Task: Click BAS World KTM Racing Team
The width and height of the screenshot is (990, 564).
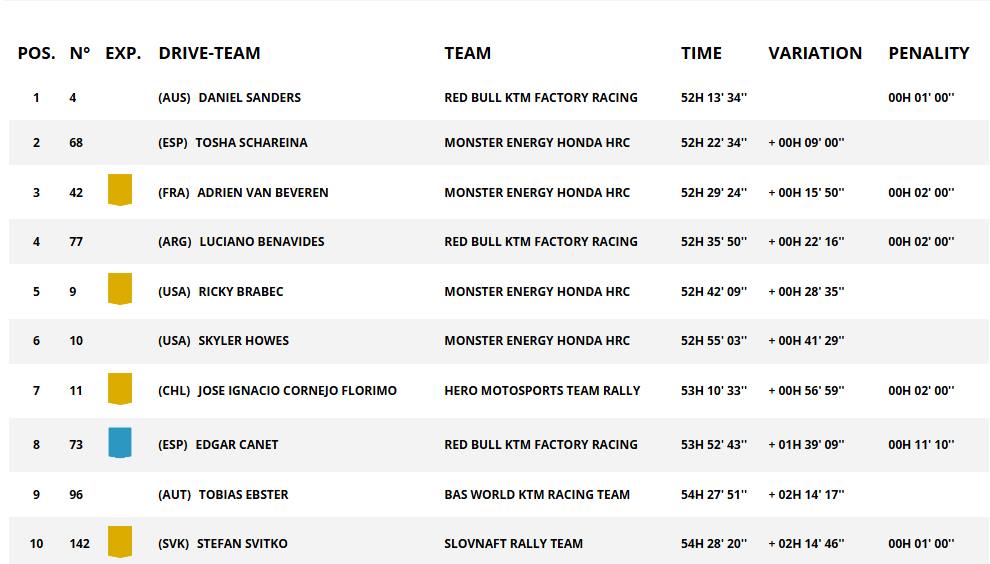Action: pos(537,495)
